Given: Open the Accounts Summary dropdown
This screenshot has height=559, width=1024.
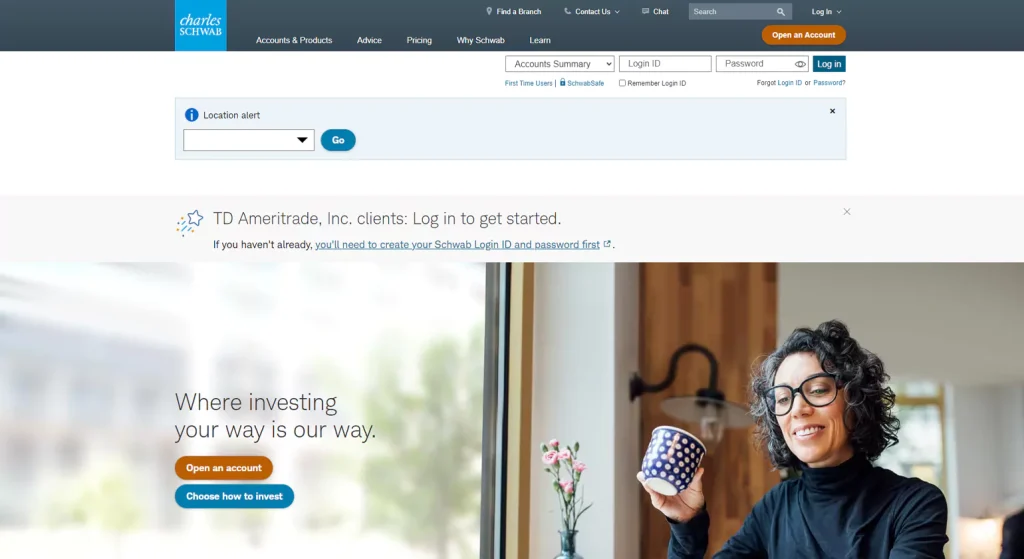Looking at the screenshot, I should [560, 63].
